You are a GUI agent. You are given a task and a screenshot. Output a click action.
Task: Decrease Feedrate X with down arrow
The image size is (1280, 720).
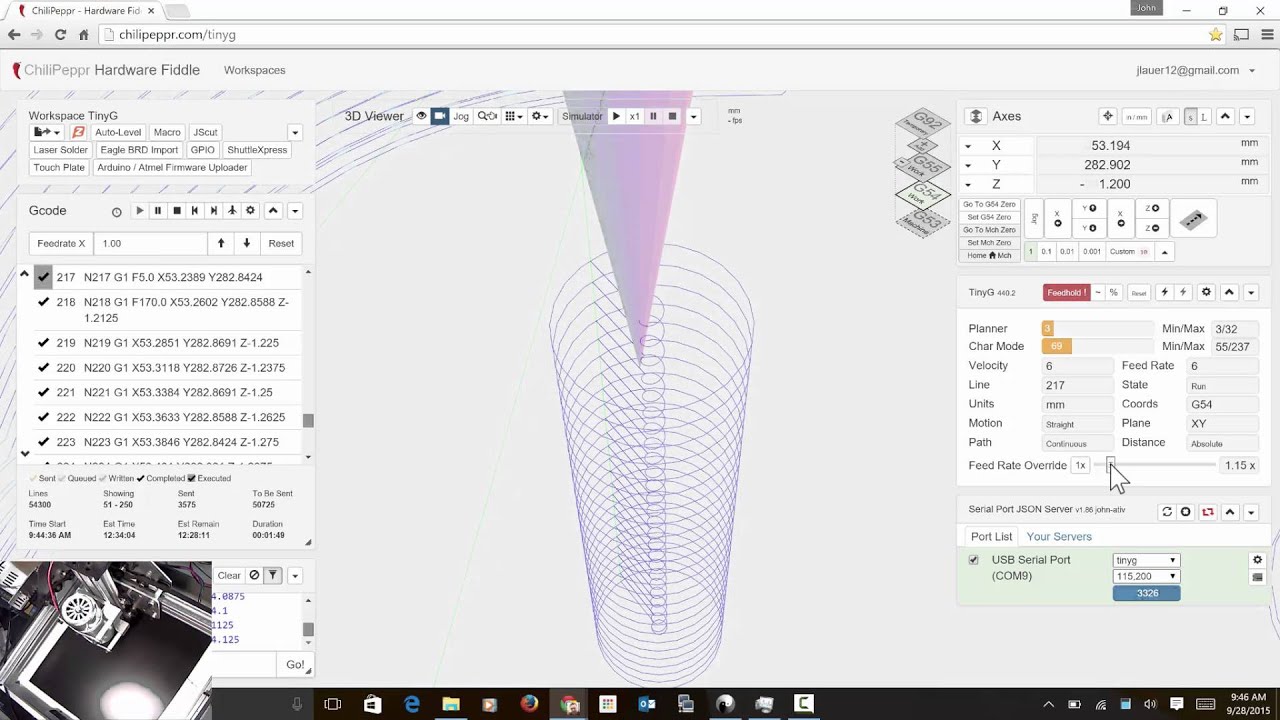(x=246, y=243)
